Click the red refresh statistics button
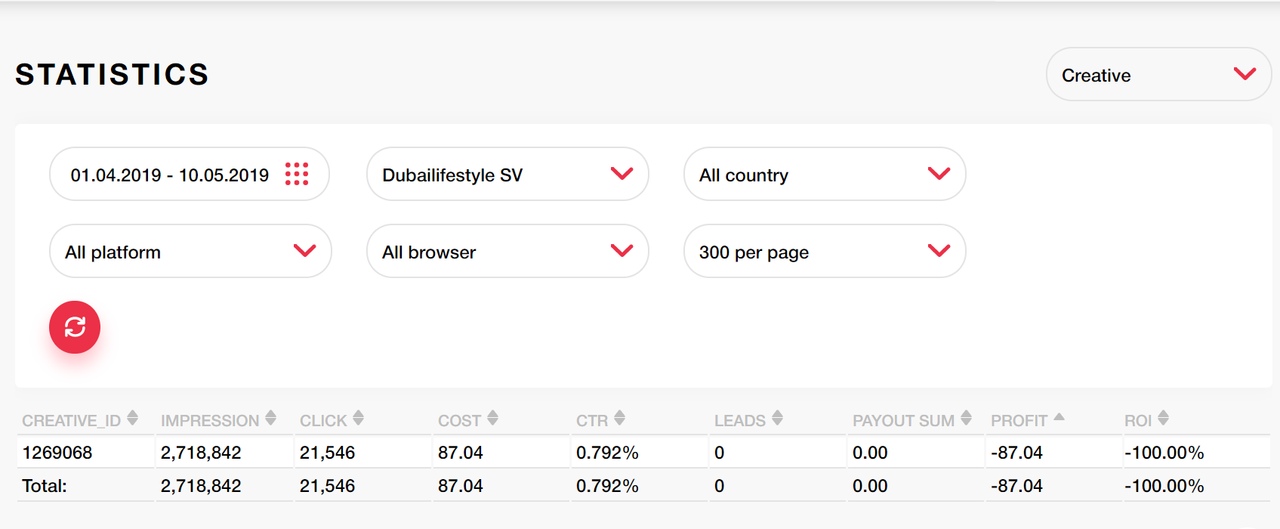1280x529 pixels. tap(75, 327)
